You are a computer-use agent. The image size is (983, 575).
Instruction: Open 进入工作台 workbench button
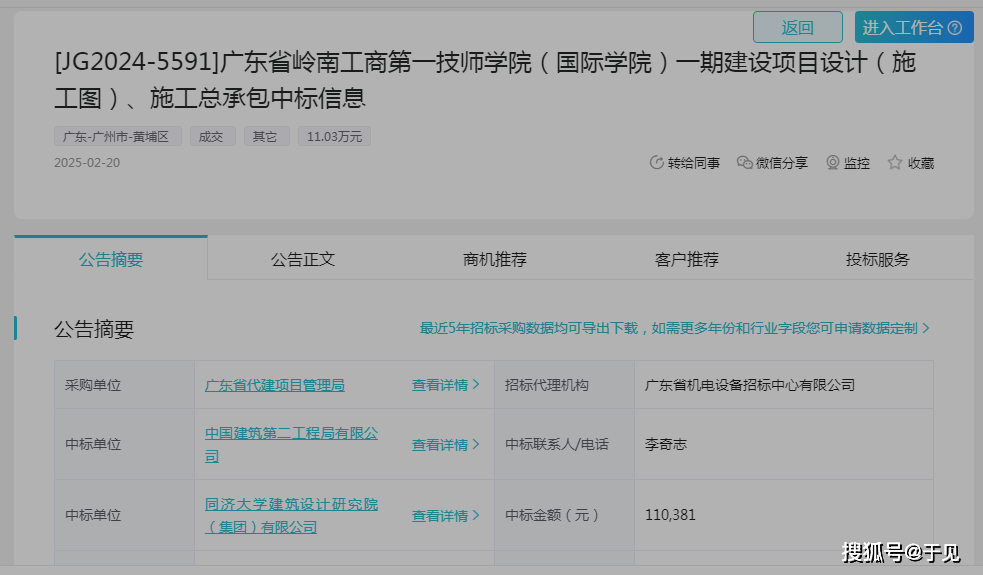pyautogui.click(x=902, y=28)
